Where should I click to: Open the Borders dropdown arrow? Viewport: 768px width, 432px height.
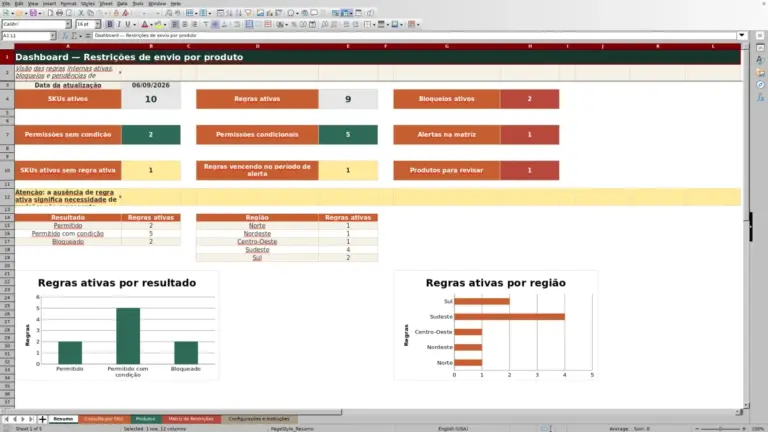click(x=374, y=24)
